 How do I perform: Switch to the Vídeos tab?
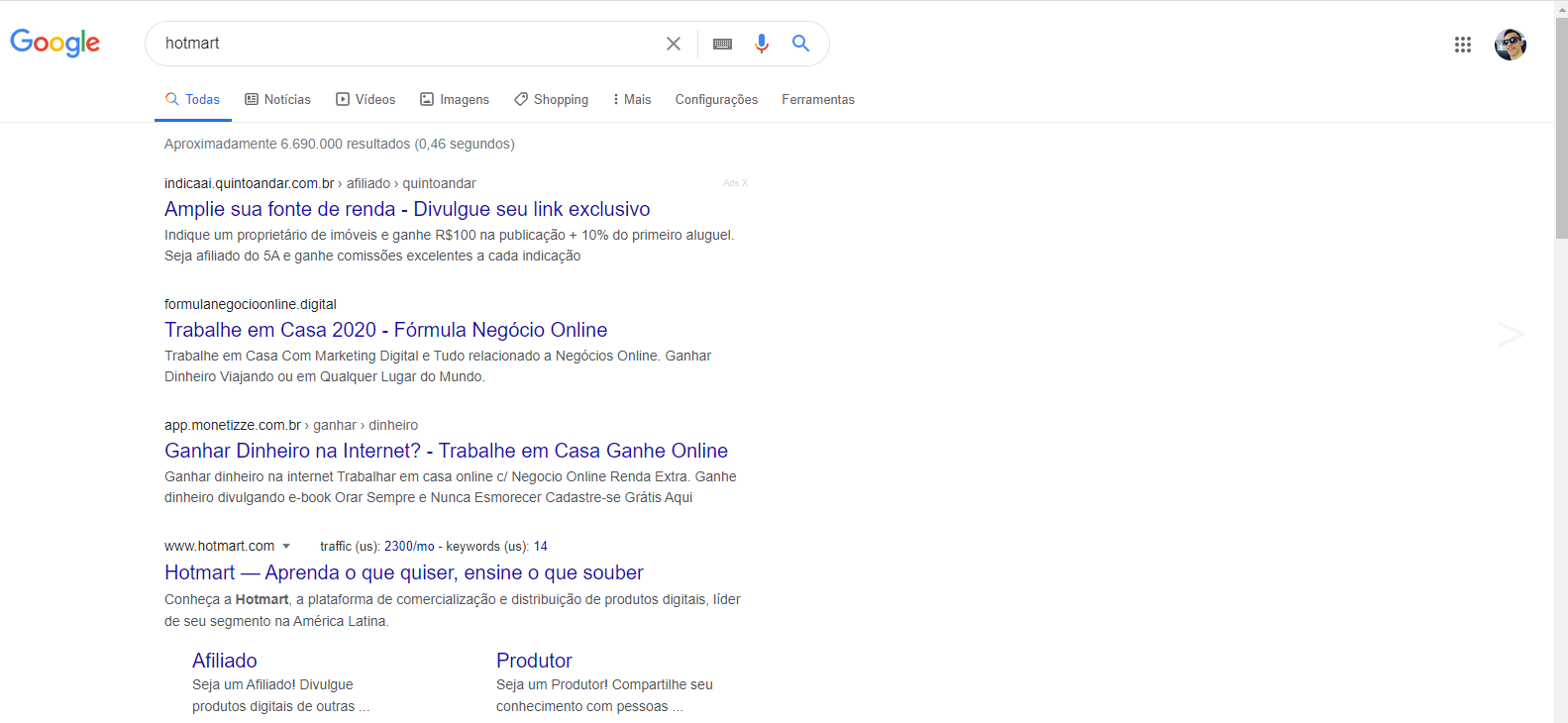tap(366, 99)
